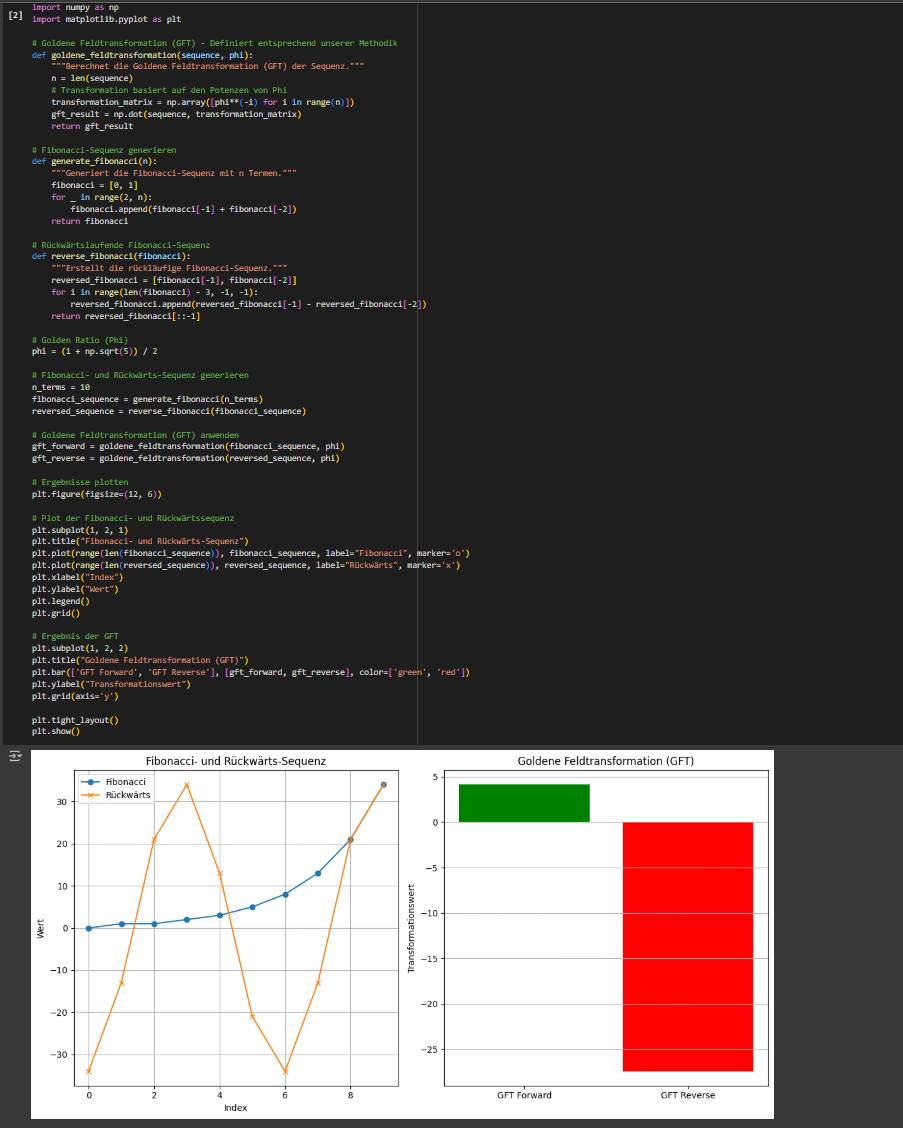
Task: Select the Fibonacci legend entry
Action: [125, 781]
